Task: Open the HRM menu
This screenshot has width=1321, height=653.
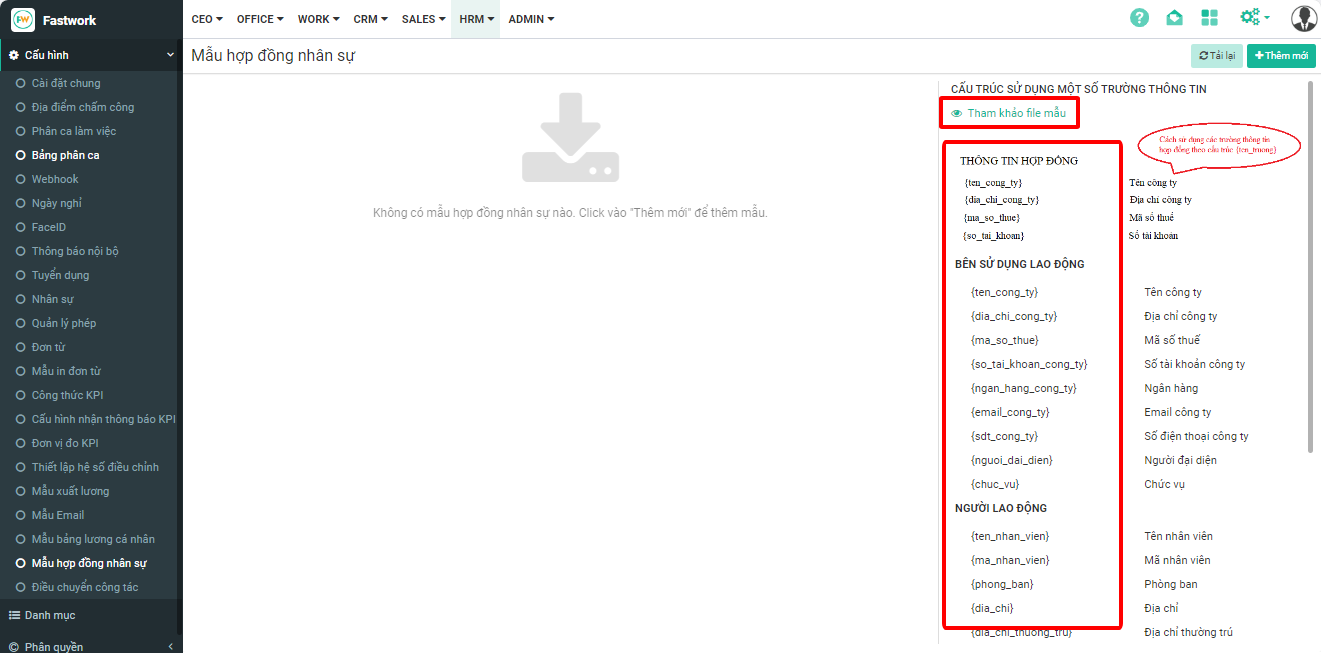Action: point(476,19)
